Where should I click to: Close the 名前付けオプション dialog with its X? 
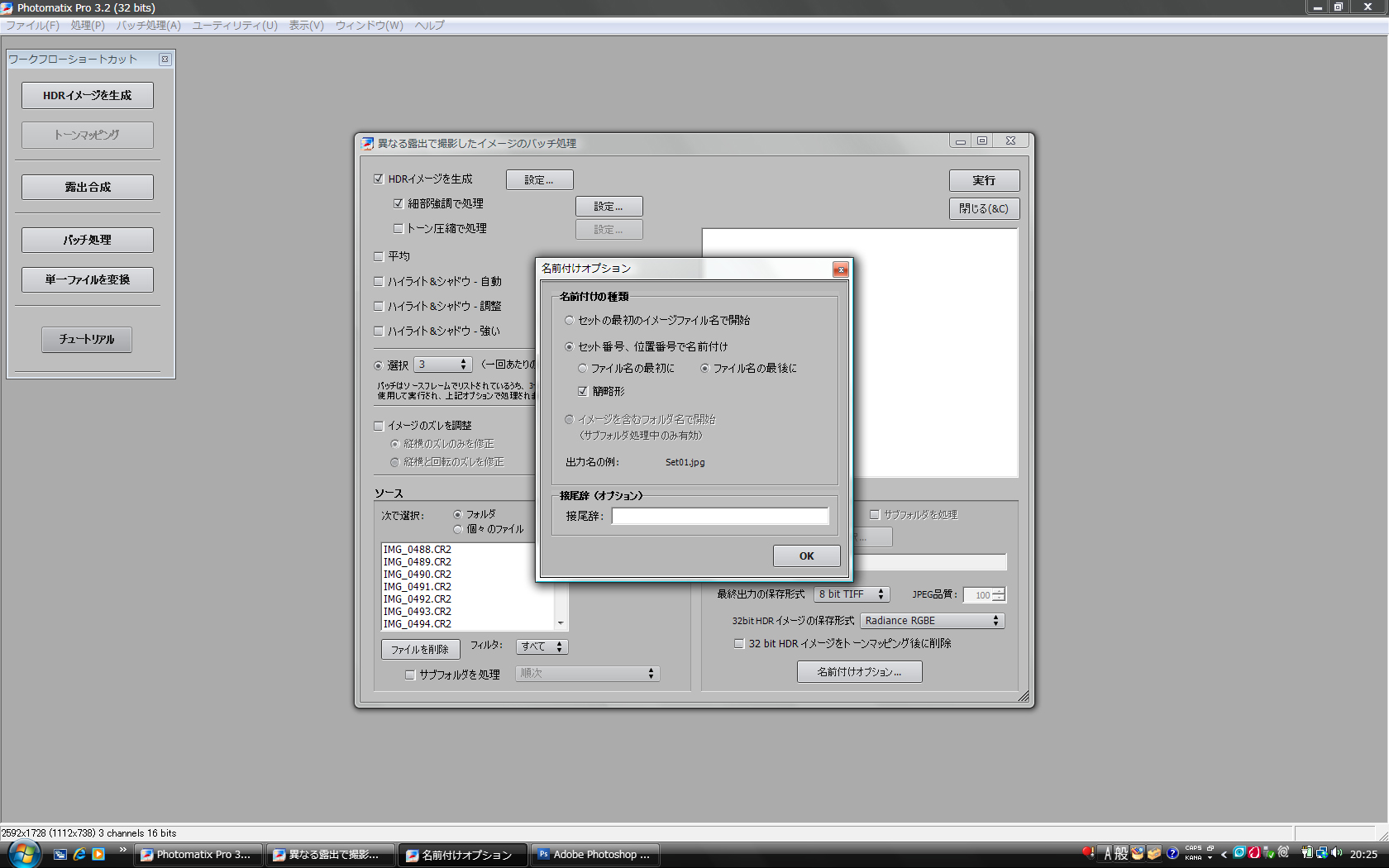840,269
